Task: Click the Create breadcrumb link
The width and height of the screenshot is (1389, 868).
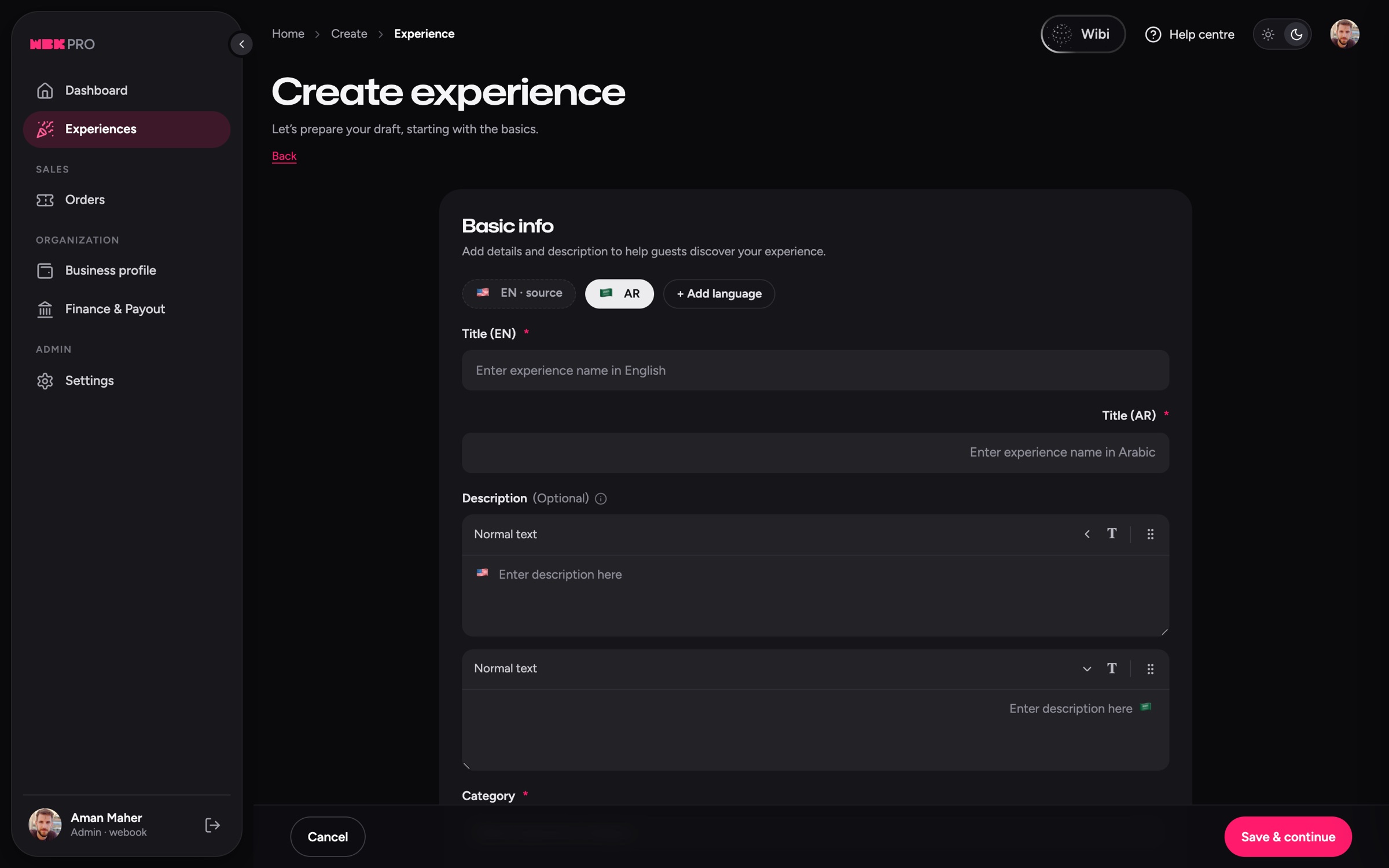Action: [349, 34]
